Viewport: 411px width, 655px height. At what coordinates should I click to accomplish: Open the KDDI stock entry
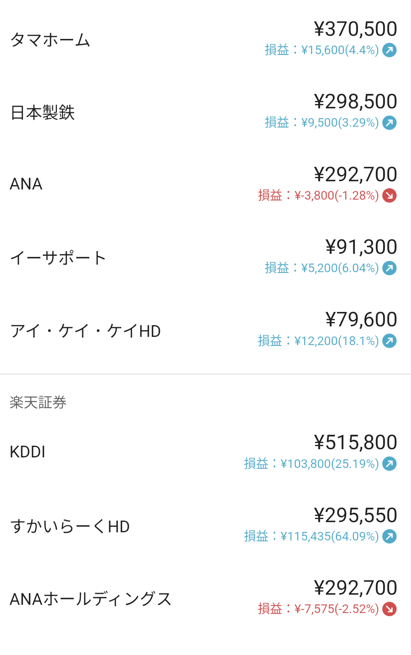[x=206, y=453]
